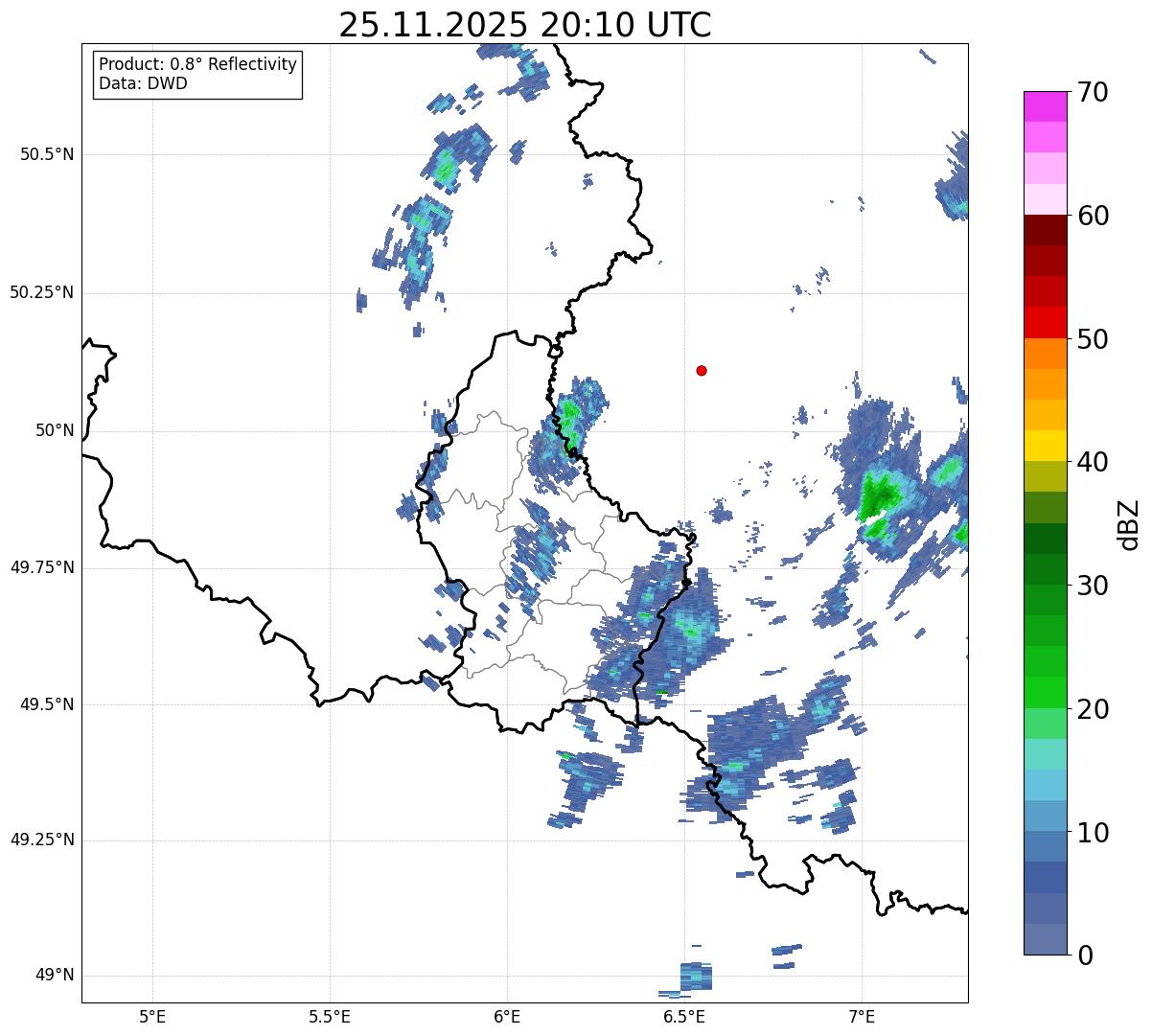Click the olive colorbar swatch just below 40
Screen dimensions: 1152x1036
pos(1046,476)
